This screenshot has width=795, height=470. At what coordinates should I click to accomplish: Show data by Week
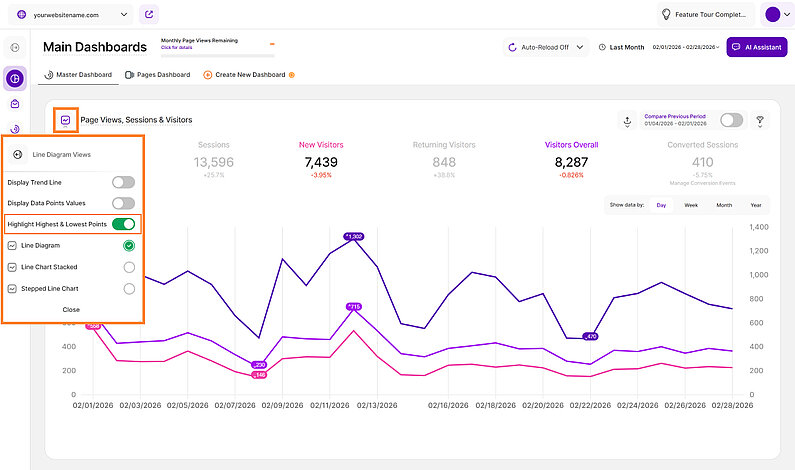click(x=691, y=205)
